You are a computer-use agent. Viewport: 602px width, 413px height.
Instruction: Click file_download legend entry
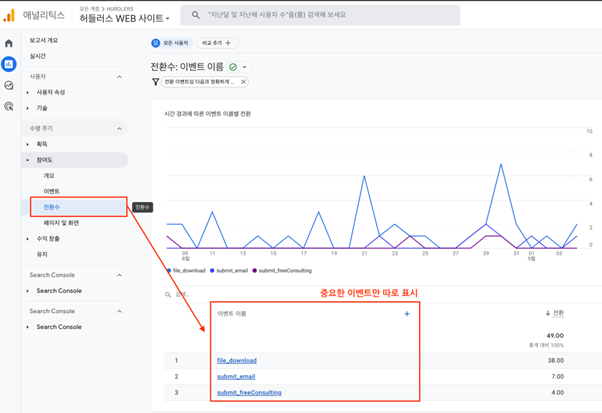186,271
